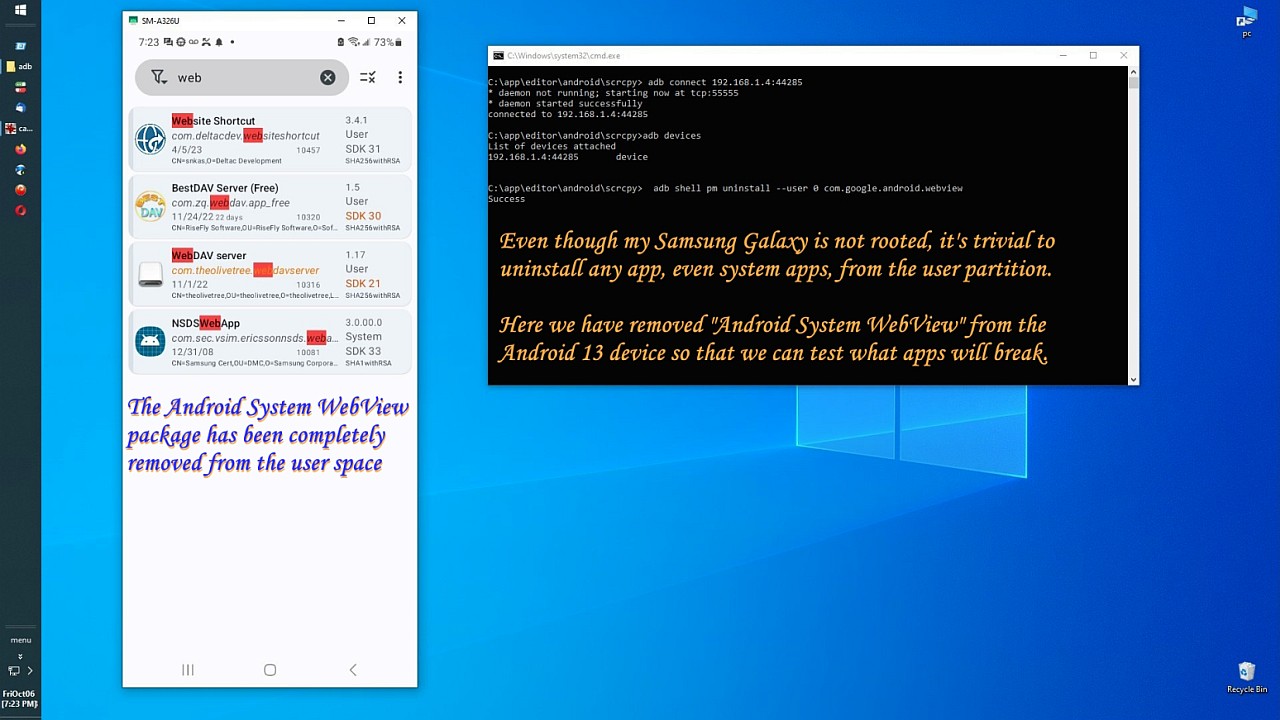Viewport: 1280px width, 720px height.
Task: Click cmd scrollbar up arrow
Action: pos(1133,71)
